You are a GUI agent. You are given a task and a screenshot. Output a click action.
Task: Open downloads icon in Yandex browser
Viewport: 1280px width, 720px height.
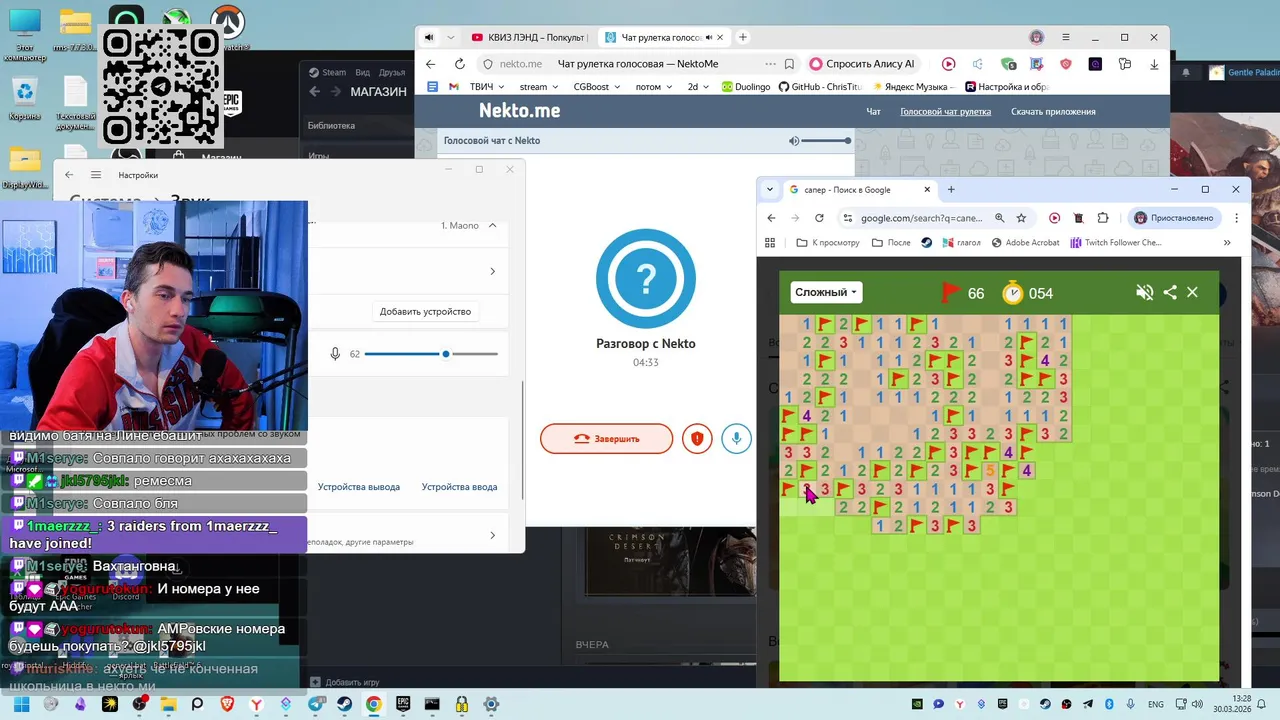coord(1154,64)
